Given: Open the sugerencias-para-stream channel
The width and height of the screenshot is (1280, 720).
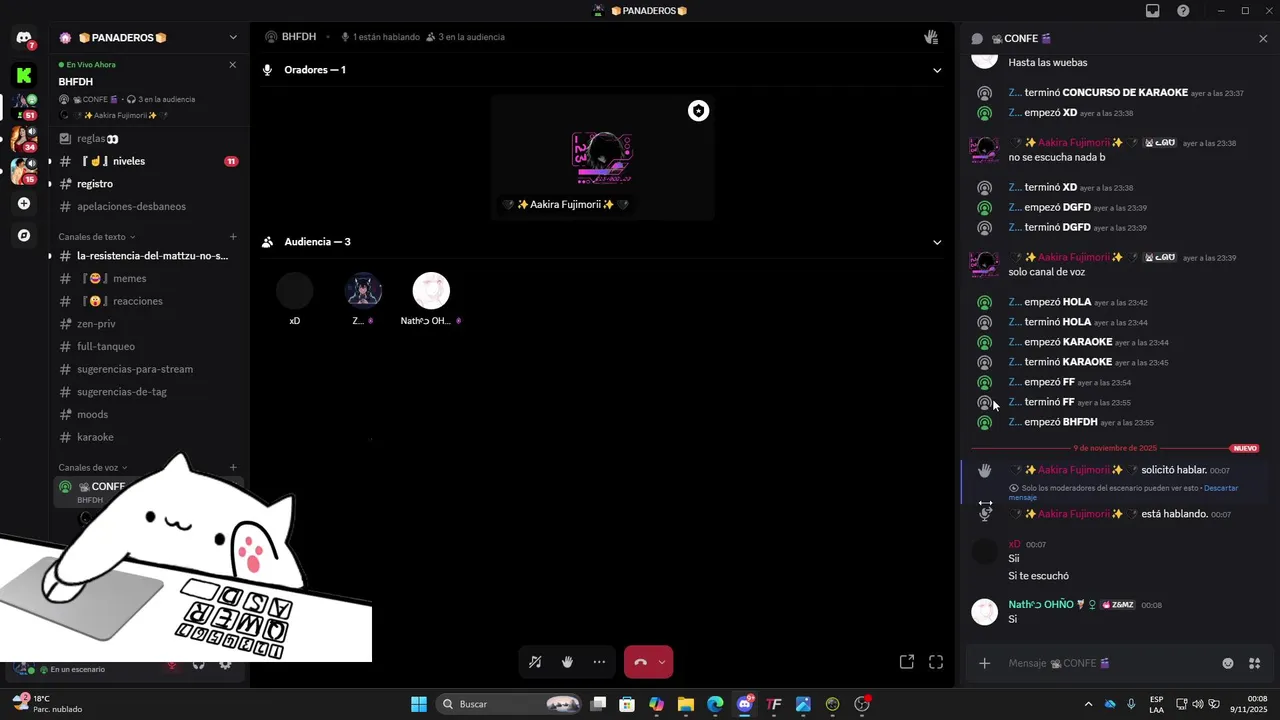Looking at the screenshot, I should coord(148,369).
